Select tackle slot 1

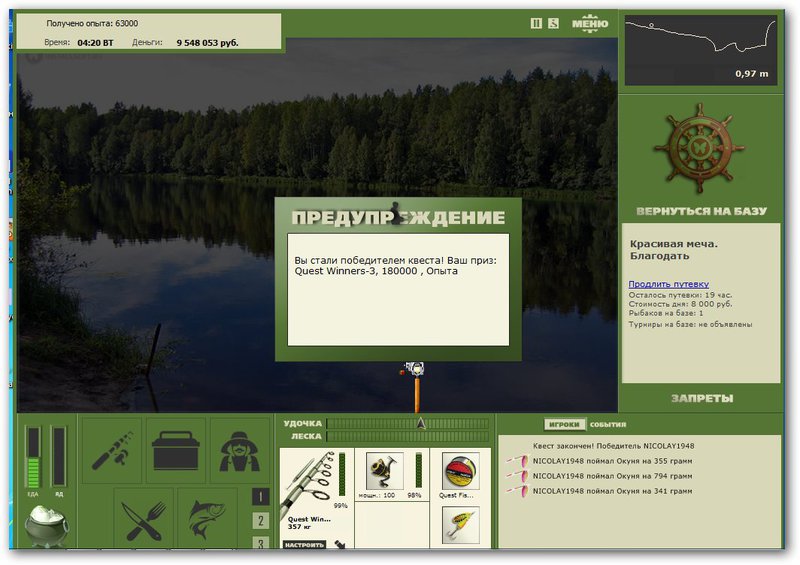click(261, 497)
